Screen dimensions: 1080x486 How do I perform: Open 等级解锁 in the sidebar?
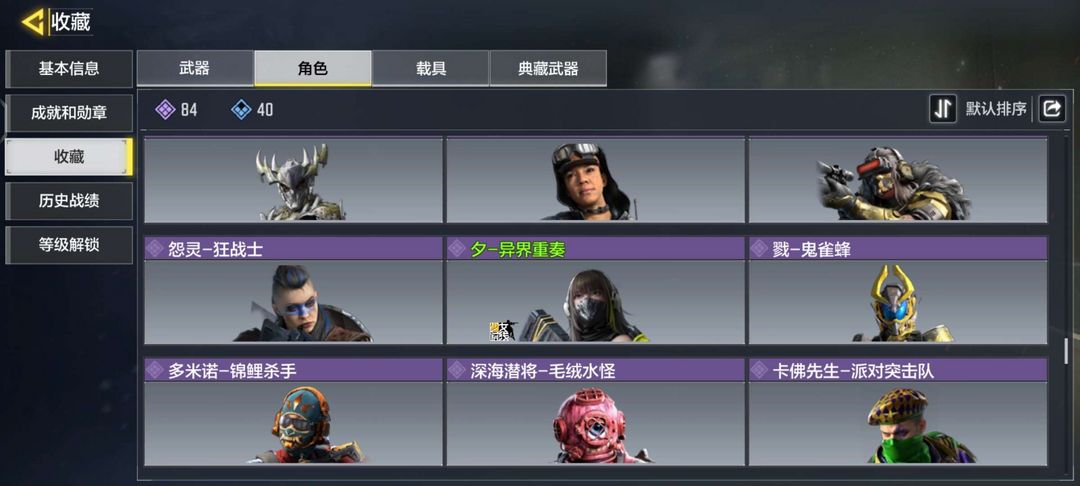coord(69,245)
